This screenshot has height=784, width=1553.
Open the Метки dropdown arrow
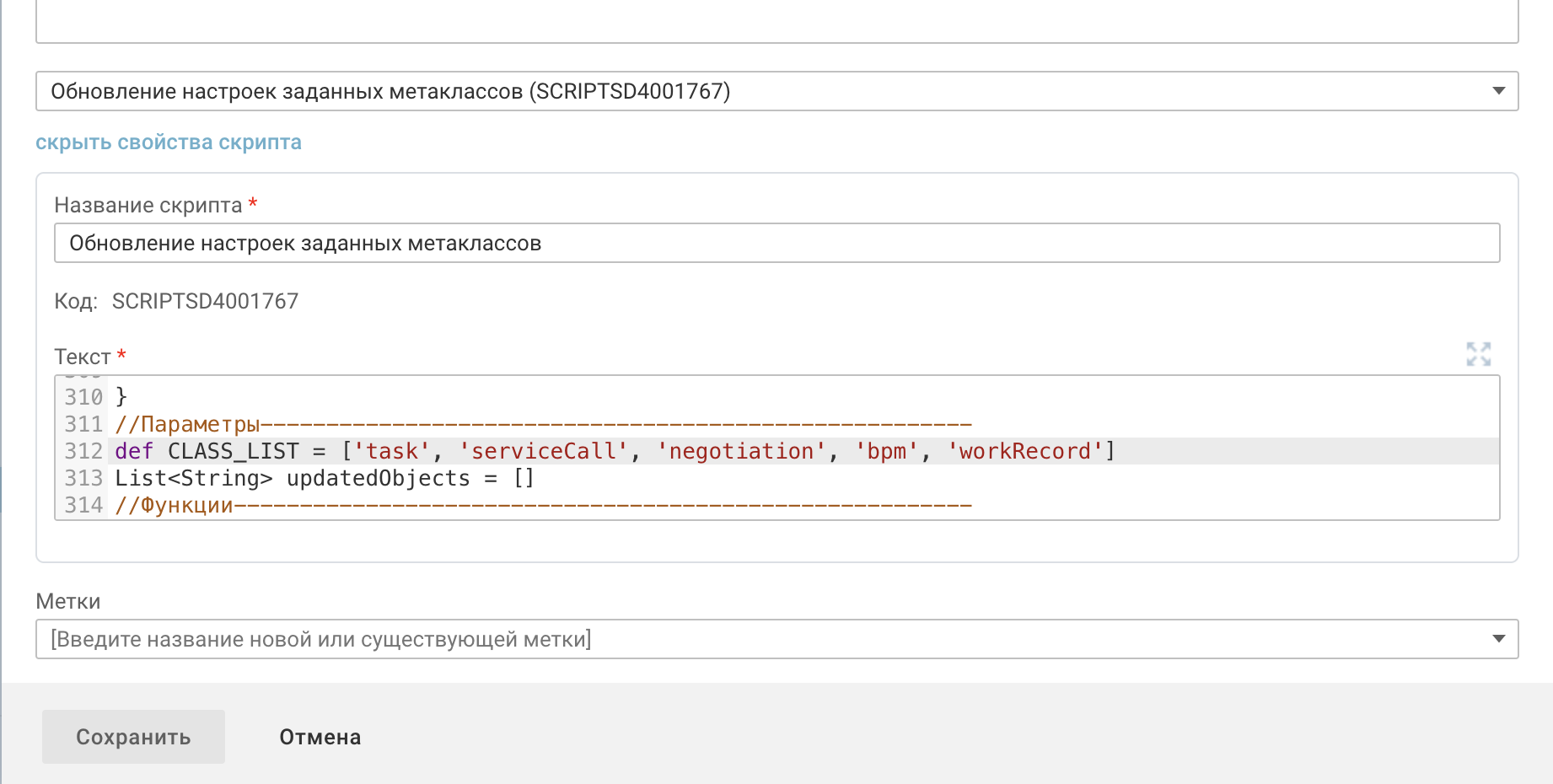point(1498,639)
